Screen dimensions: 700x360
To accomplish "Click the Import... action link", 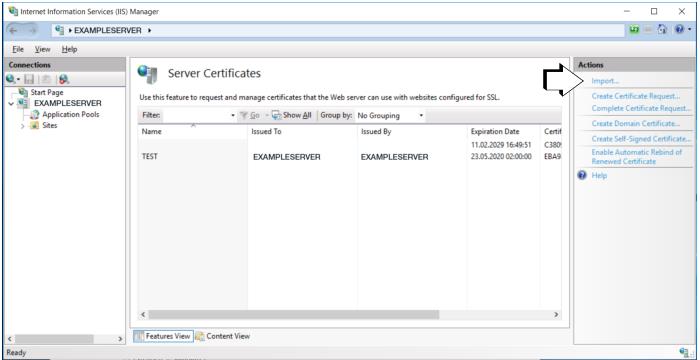I will point(605,81).
